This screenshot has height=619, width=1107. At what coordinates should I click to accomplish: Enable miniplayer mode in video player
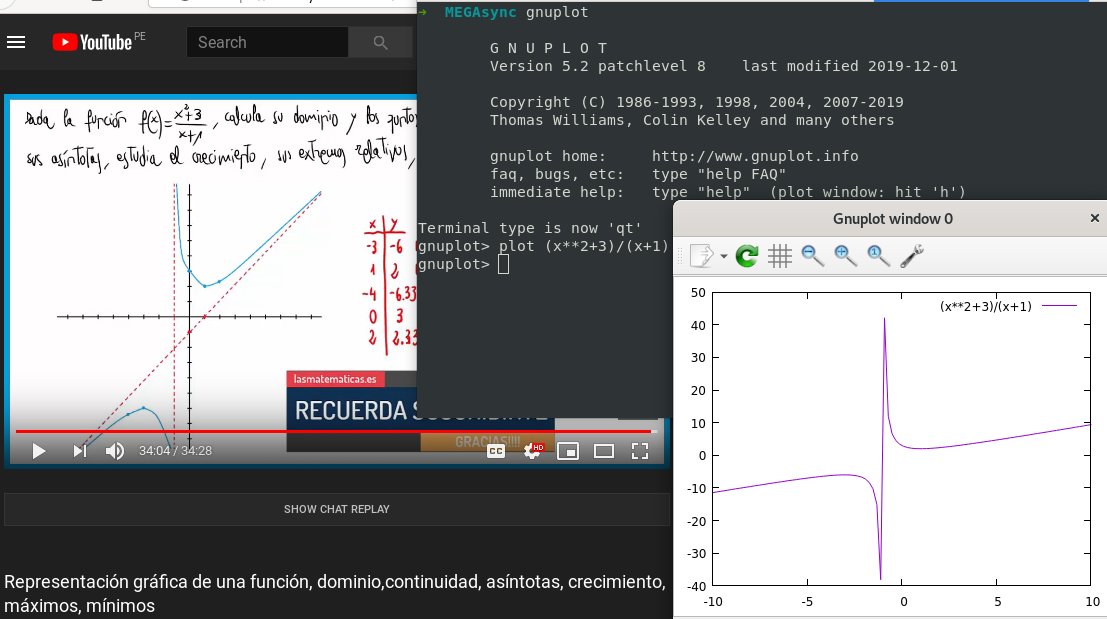click(x=568, y=451)
